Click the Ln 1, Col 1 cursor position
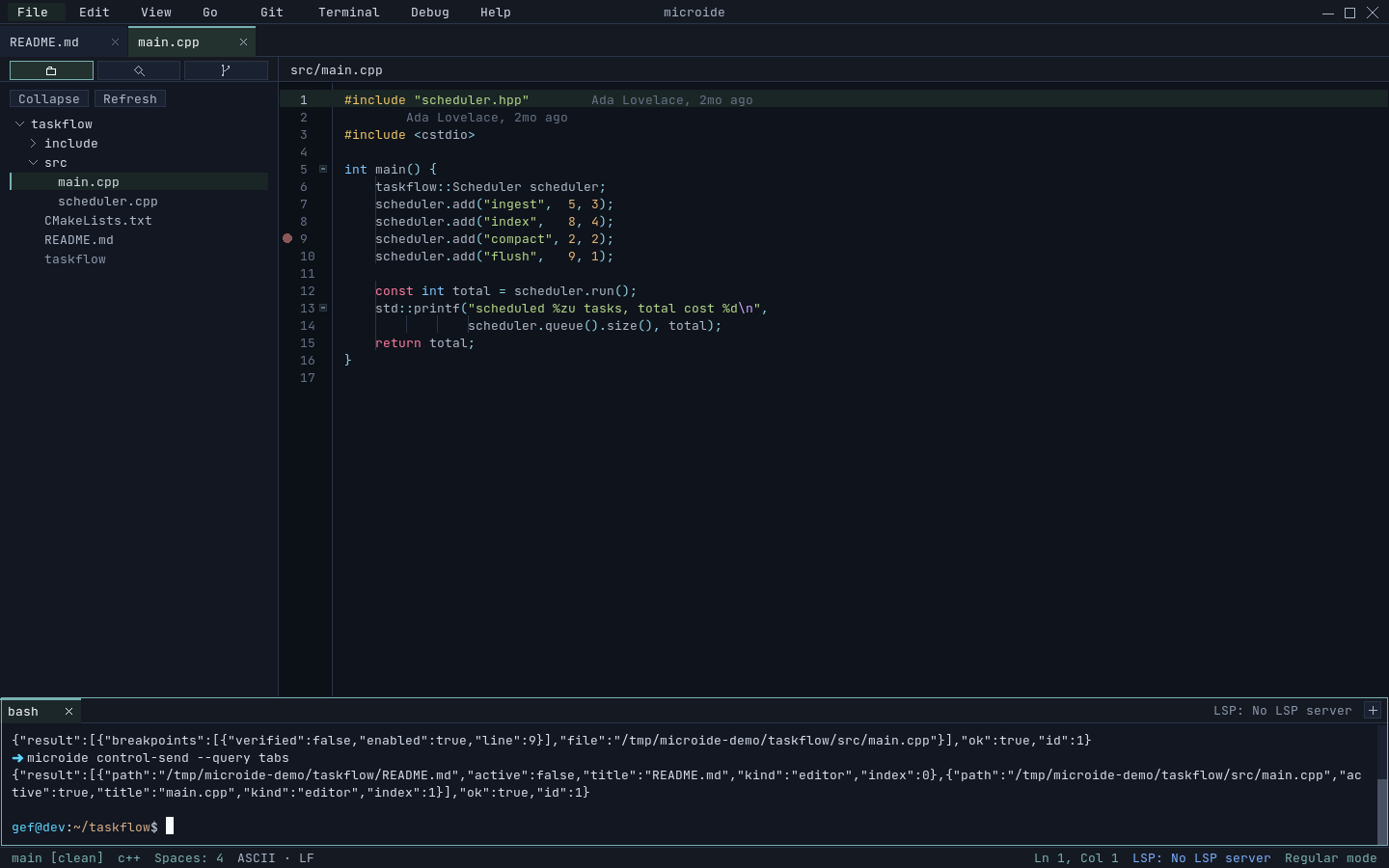 point(1076,857)
